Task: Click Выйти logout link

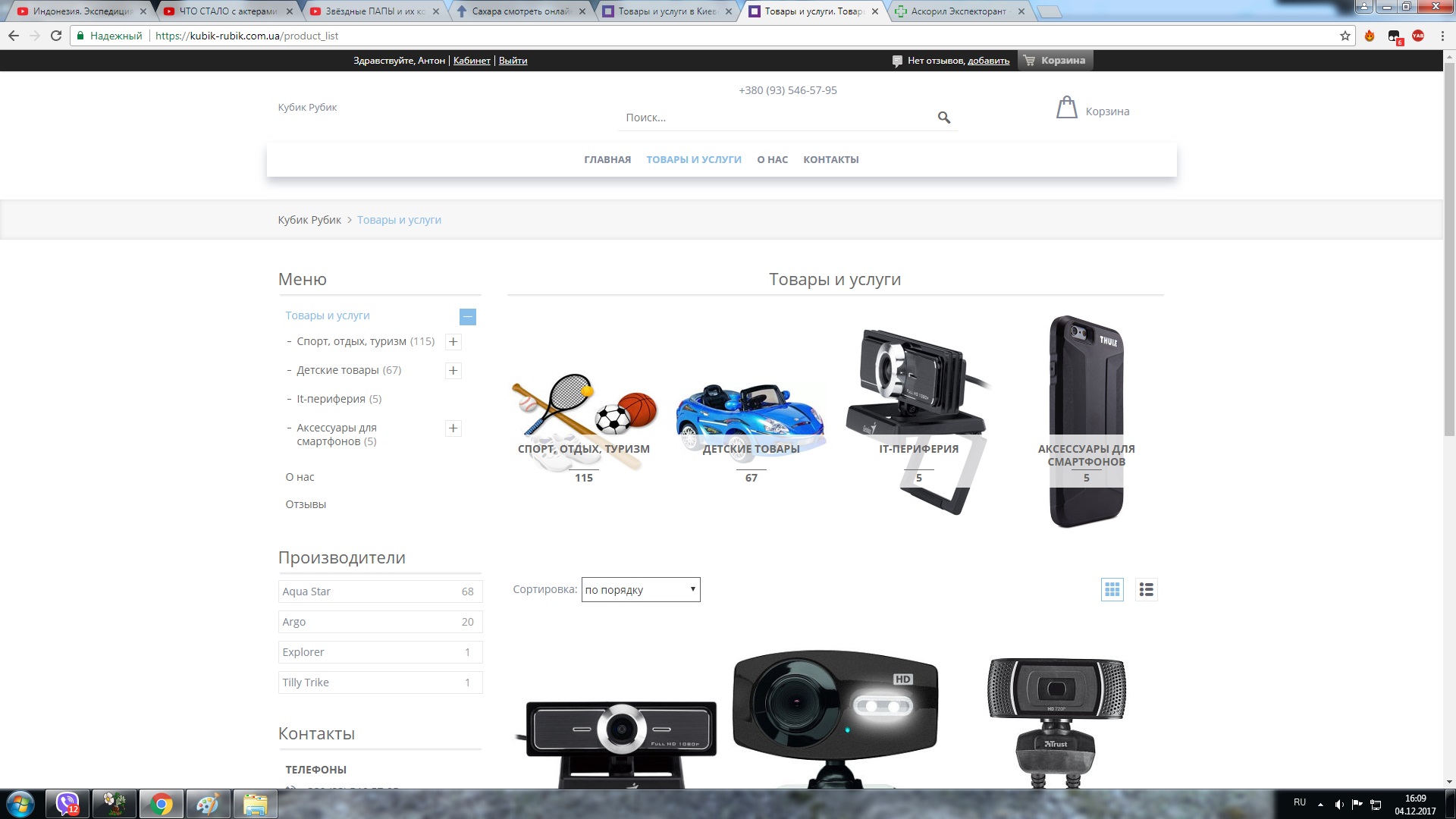Action: pos(513,61)
